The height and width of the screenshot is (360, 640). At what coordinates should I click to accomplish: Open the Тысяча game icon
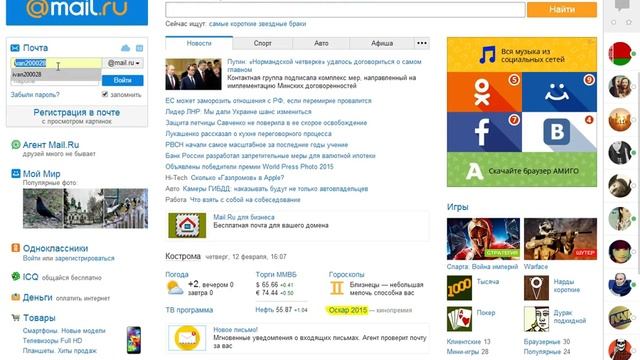(x=459, y=288)
